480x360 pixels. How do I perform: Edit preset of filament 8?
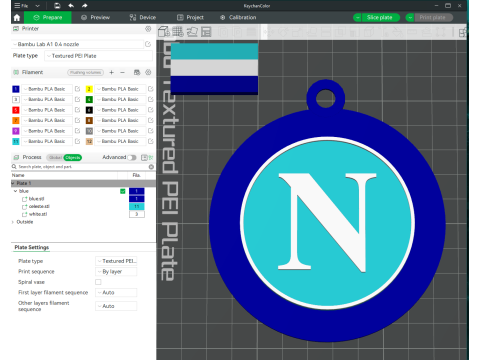pos(151,120)
